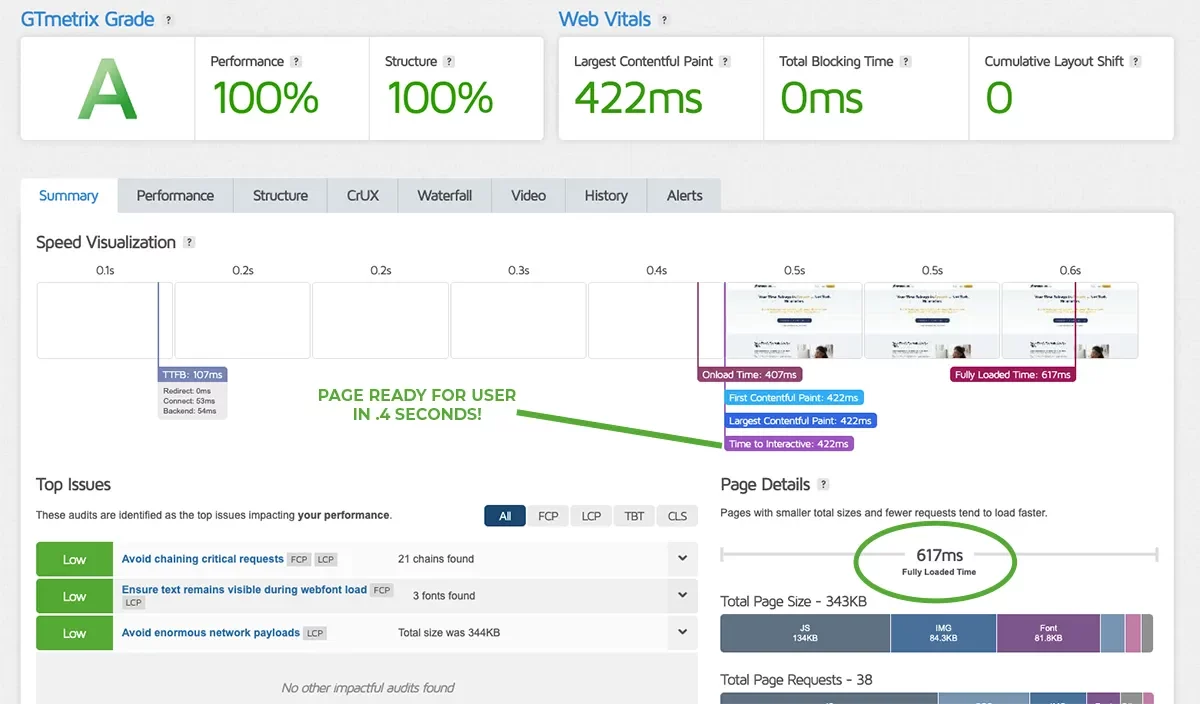Expand webfont load audit details chevron
Viewport: 1200px width, 704px height.
682,595
